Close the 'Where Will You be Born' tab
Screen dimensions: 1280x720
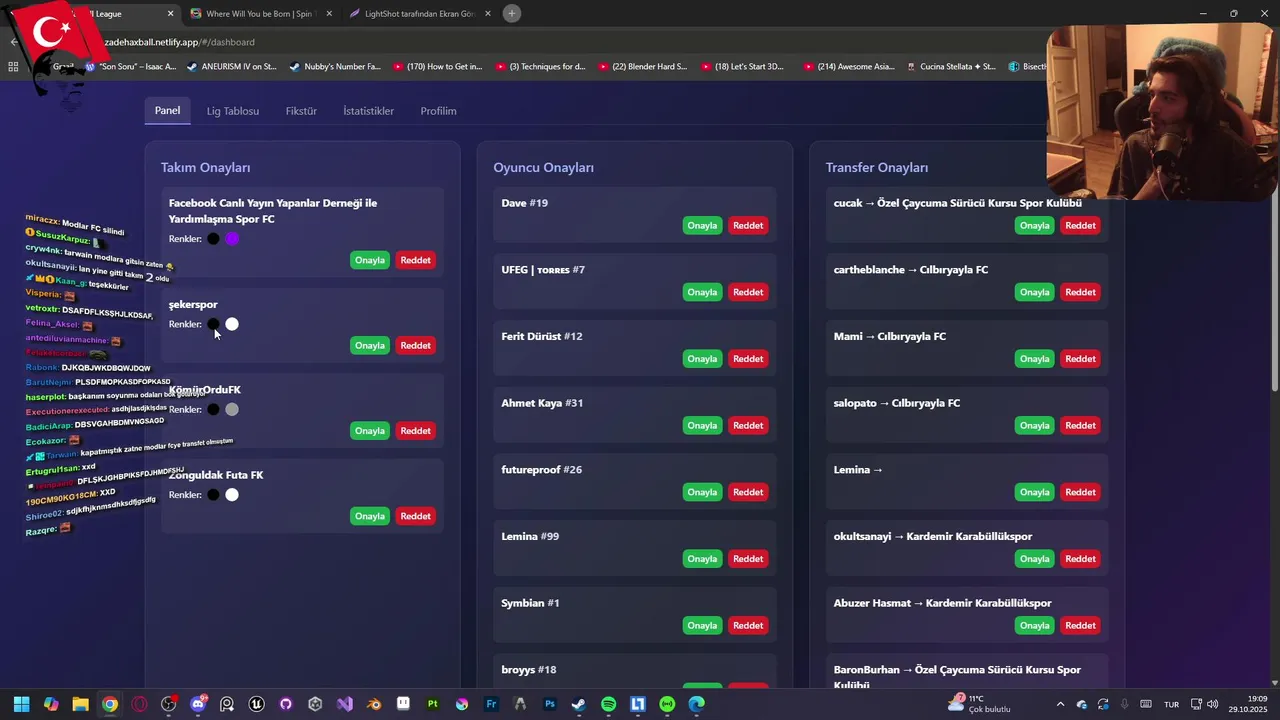[329, 14]
